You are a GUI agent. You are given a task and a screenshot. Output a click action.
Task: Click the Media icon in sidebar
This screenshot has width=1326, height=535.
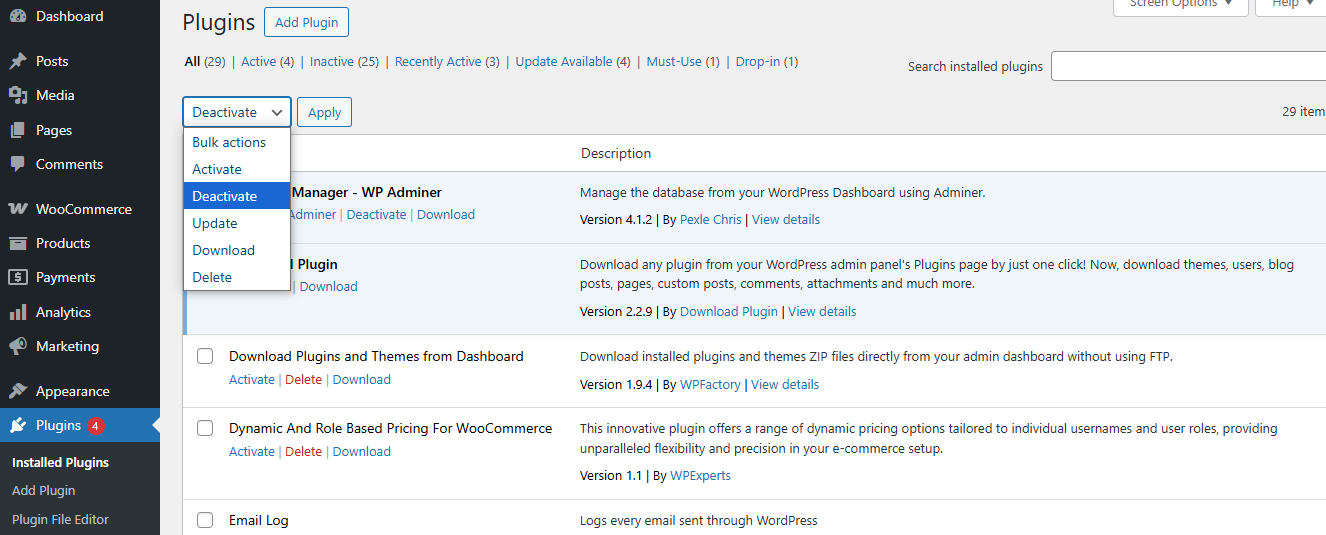point(18,95)
